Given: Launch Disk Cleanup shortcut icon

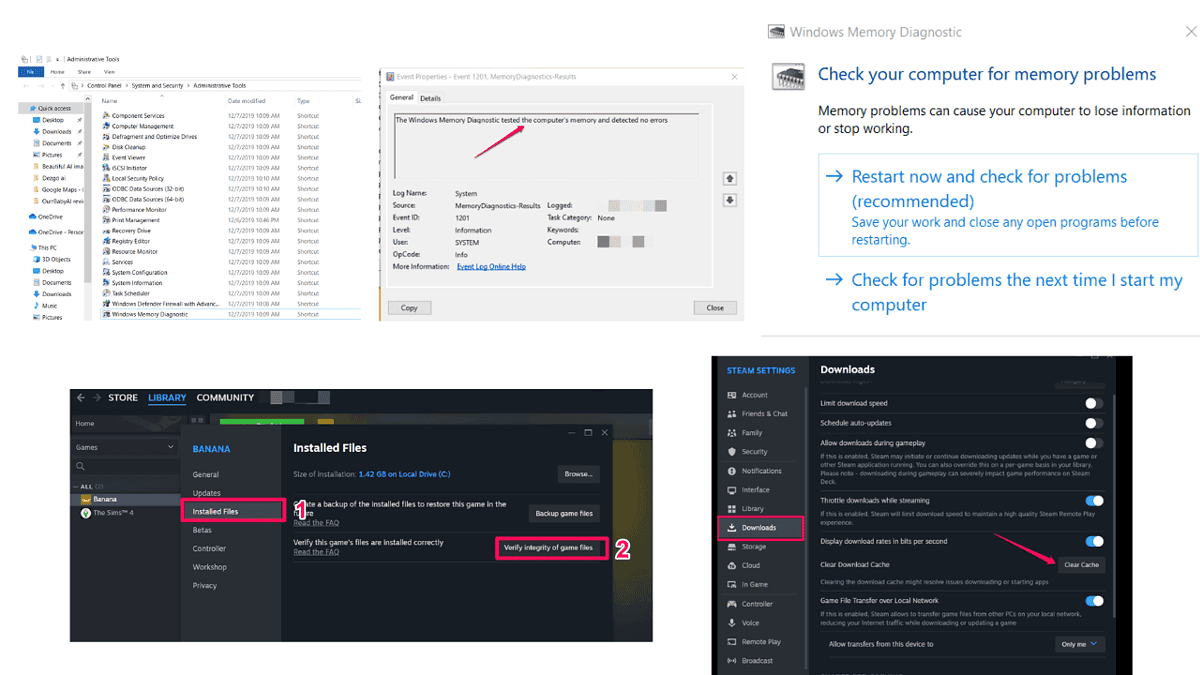Looking at the screenshot, I should click(105, 147).
